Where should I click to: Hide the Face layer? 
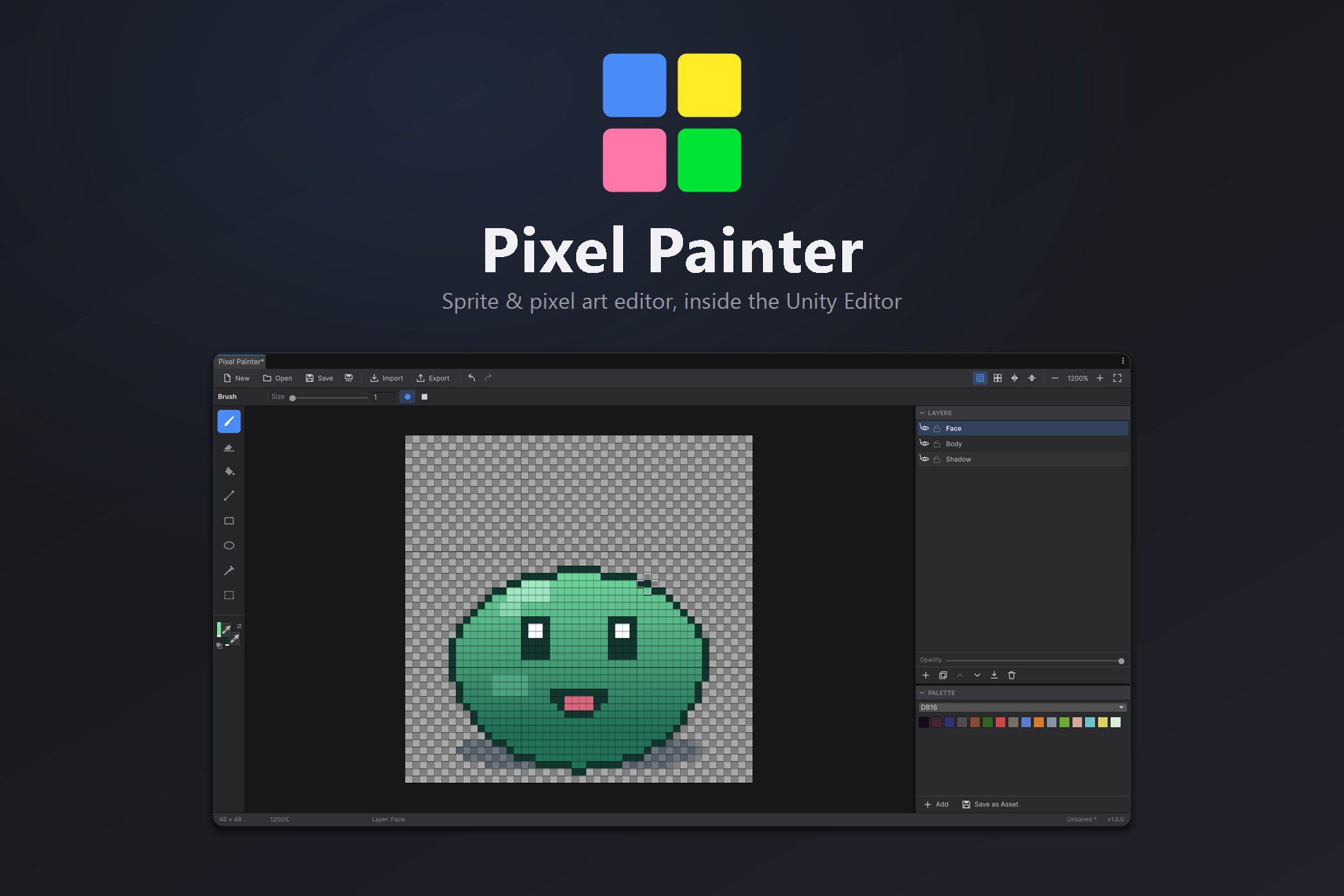(x=925, y=428)
